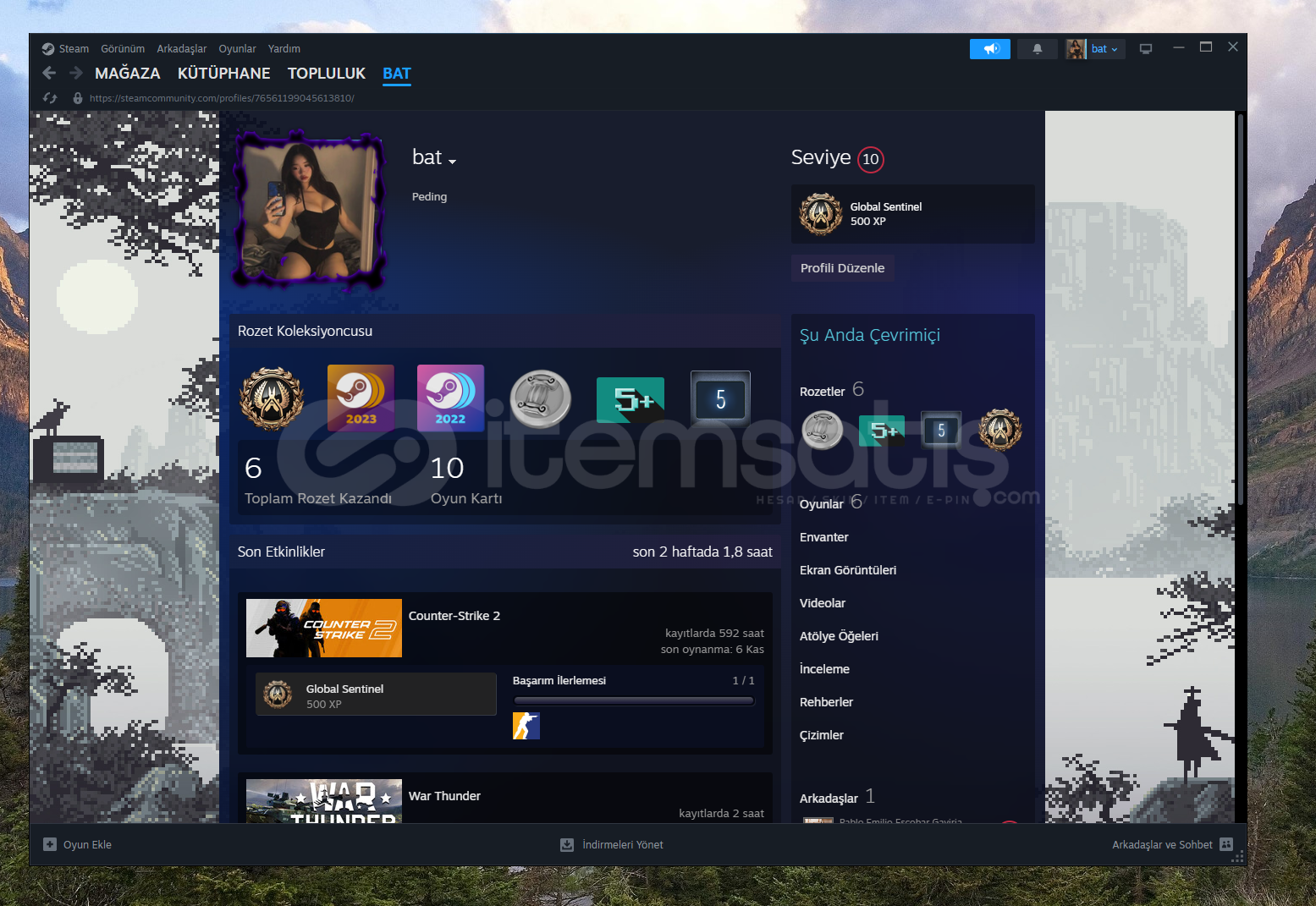Open the Arkadaşlar 1 link in sidebar
The width and height of the screenshot is (1316, 906).
[x=838, y=797]
